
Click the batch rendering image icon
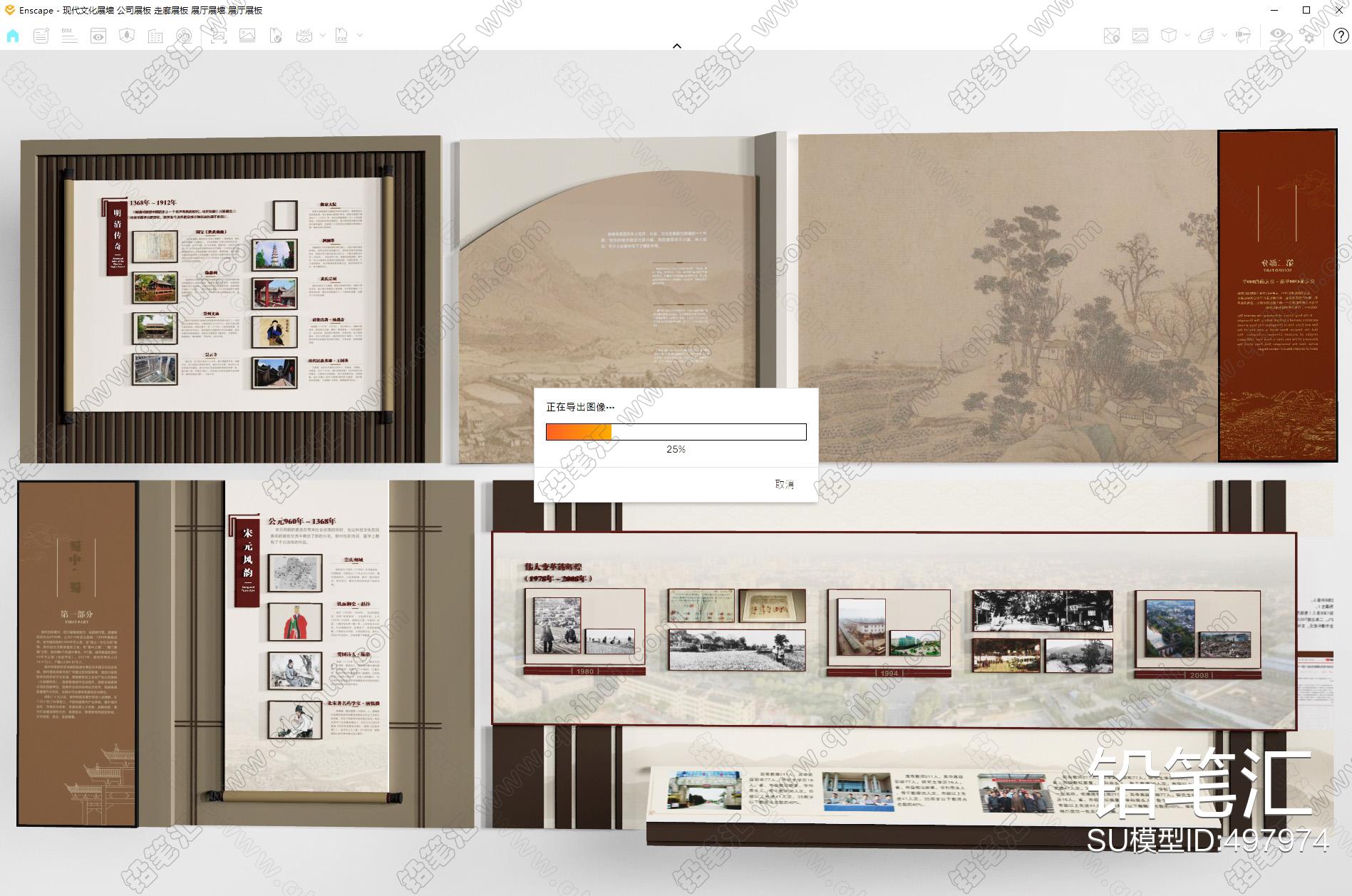coord(247,36)
